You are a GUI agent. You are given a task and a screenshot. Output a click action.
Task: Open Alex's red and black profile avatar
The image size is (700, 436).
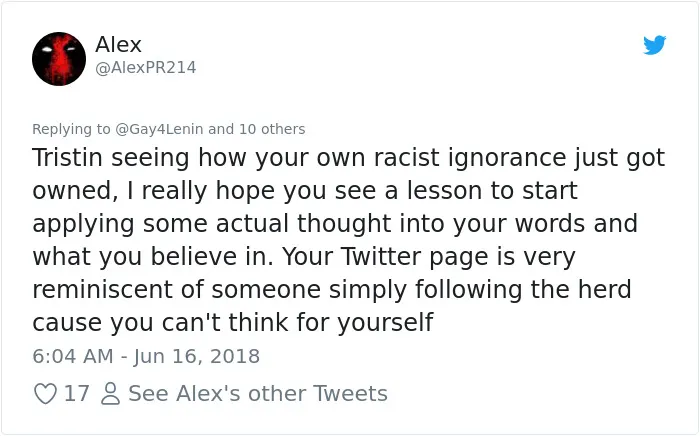(x=59, y=59)
